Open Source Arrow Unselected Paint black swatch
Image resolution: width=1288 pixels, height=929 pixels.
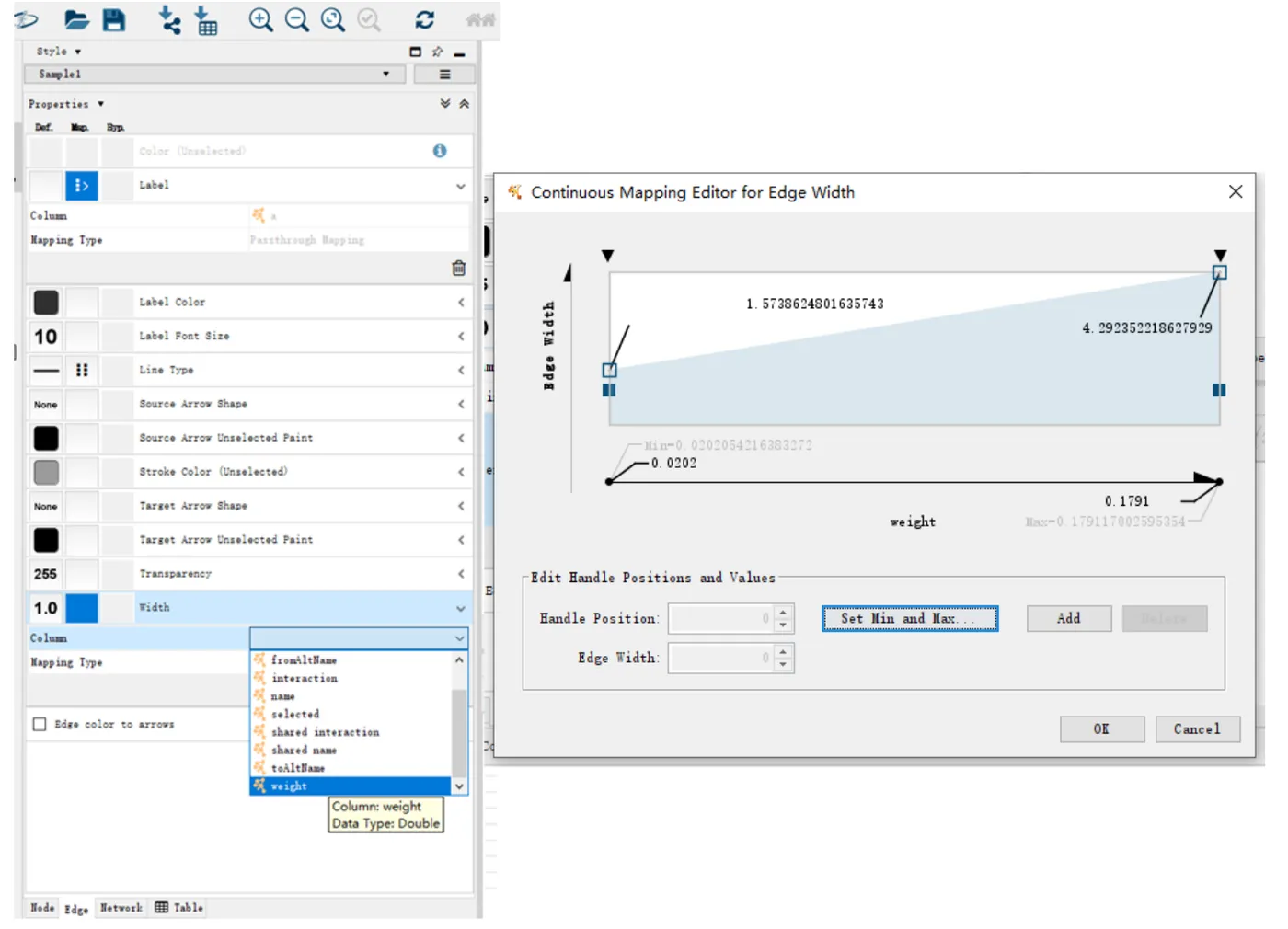click(x=46, y=438)
